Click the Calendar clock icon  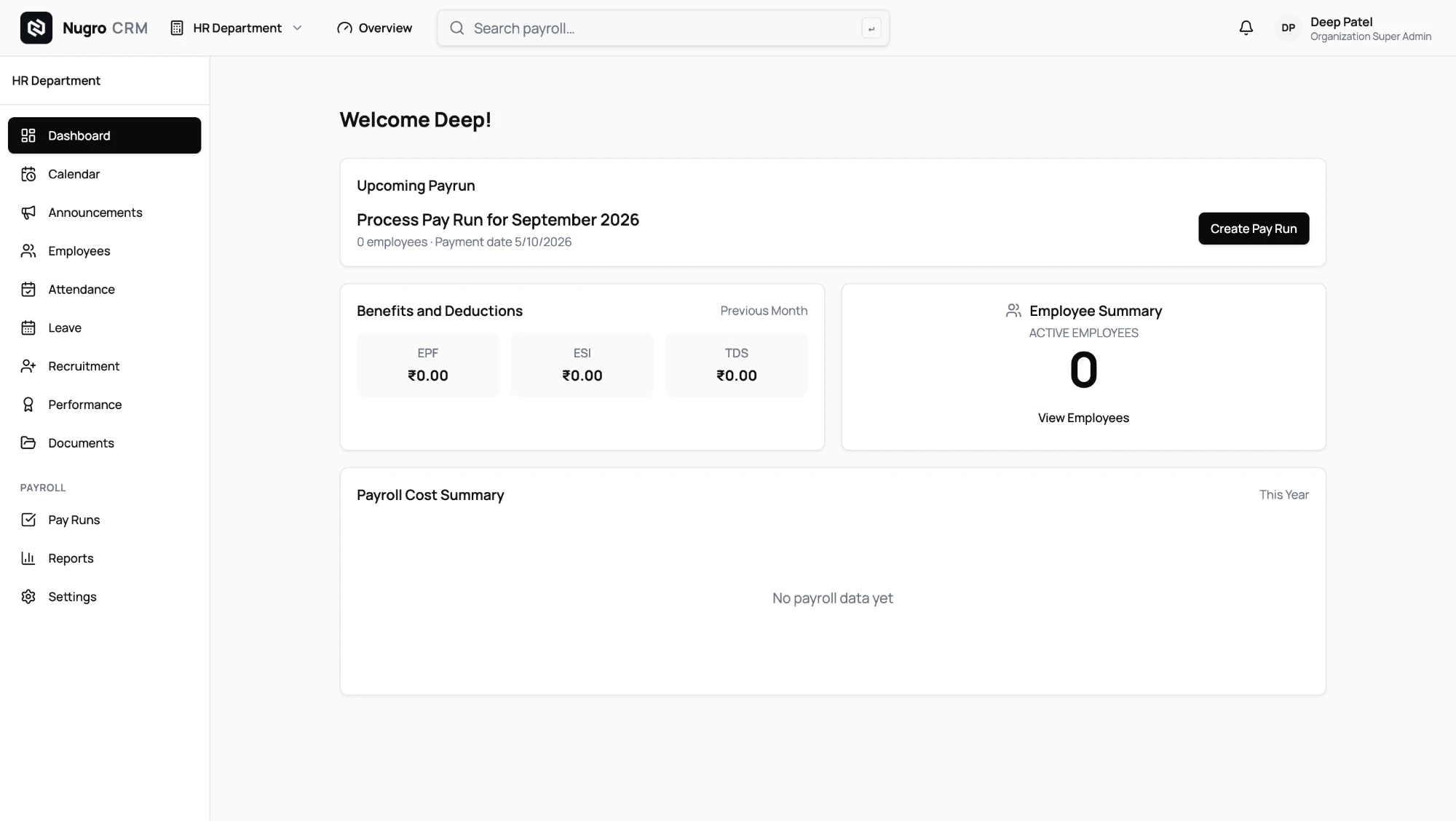28,174
